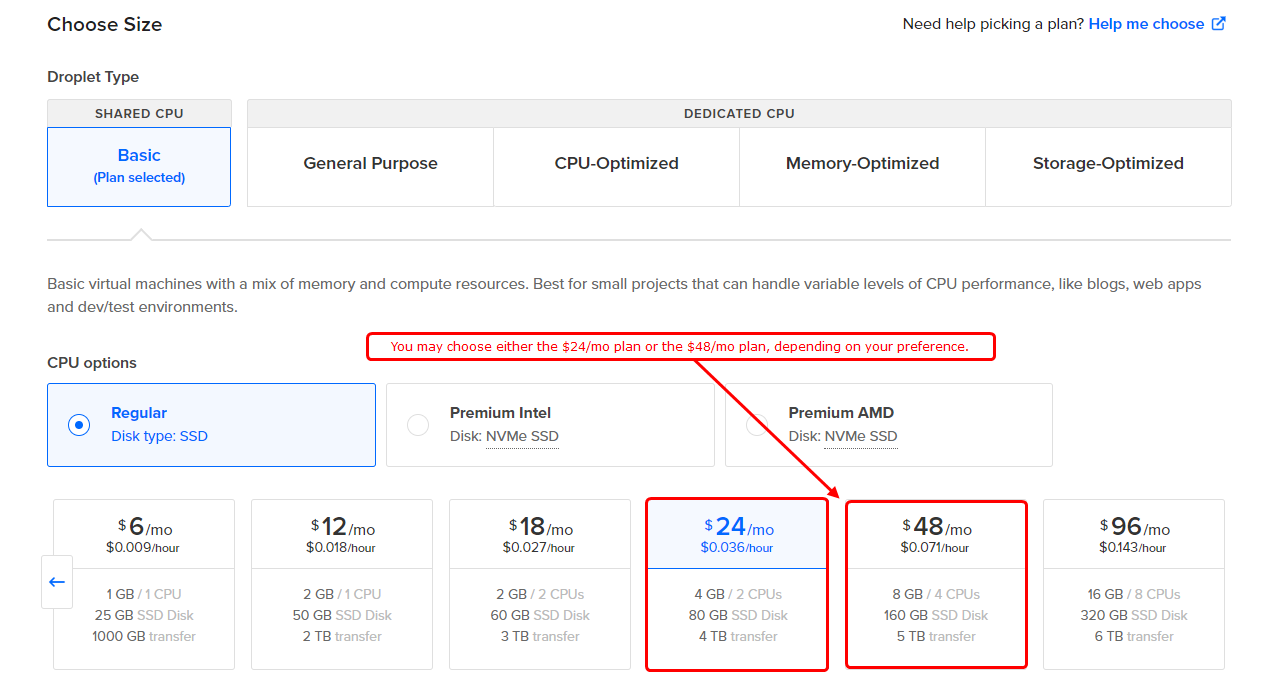This screenshot has width=1280, height=688.
Task: Click the Disk type: SSD label under Regular
Action: tap(159, 436)
